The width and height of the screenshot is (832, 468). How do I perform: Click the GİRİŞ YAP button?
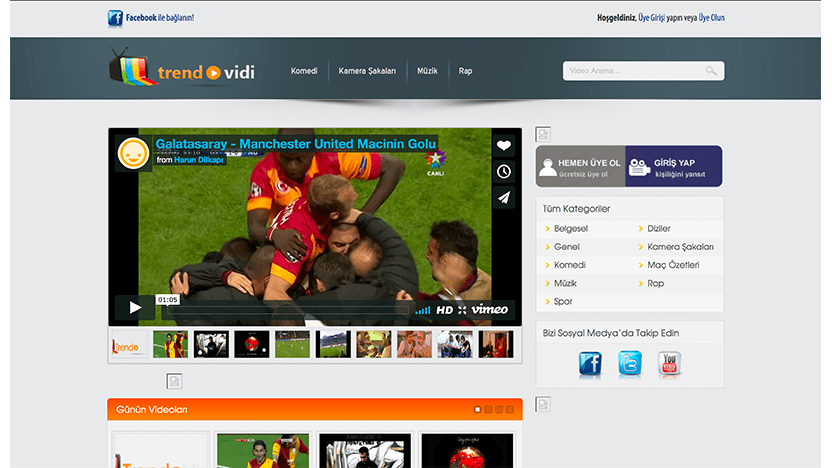[675, 167]
